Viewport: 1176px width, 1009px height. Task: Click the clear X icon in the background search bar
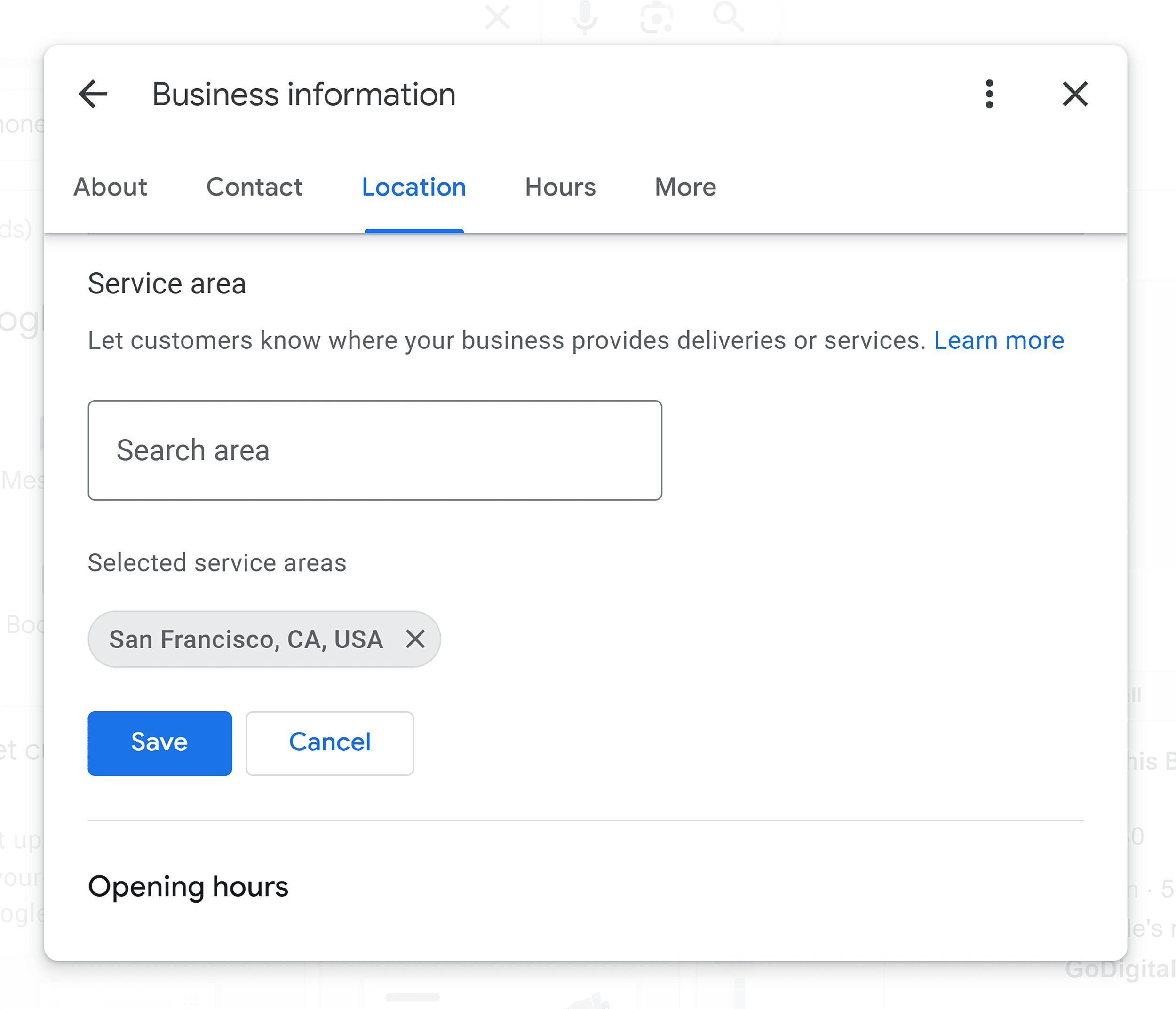click(498, 17)
